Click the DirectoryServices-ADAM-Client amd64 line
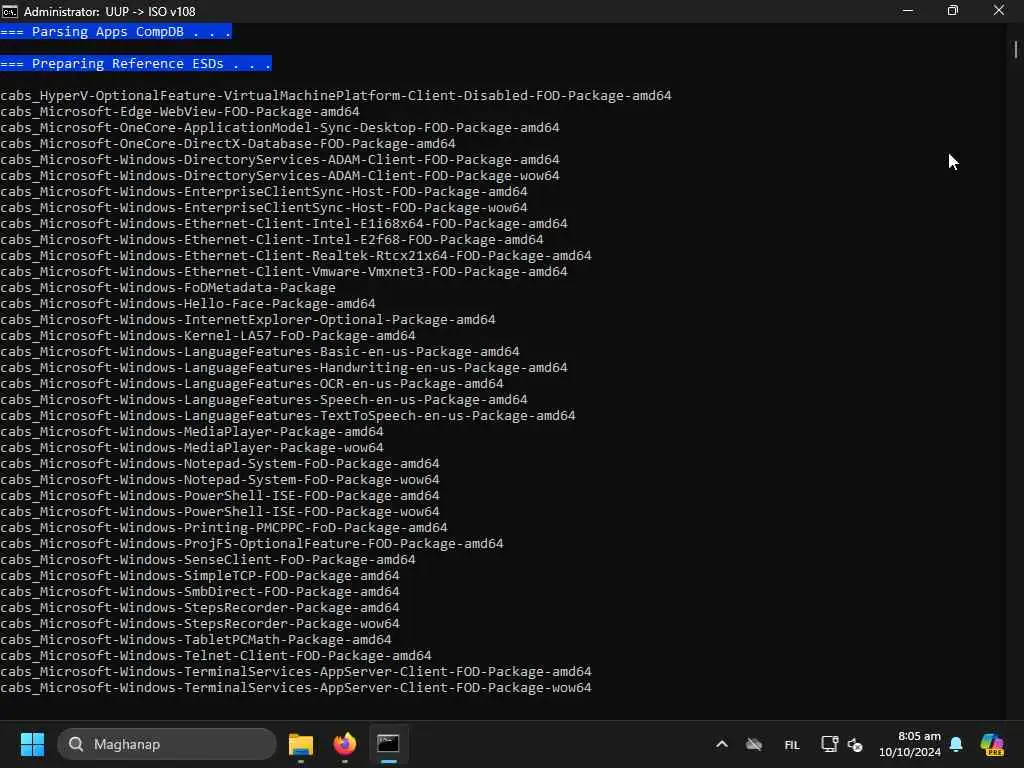The image size is (1024, 768). pyautogui.click(x=280, y=159)
